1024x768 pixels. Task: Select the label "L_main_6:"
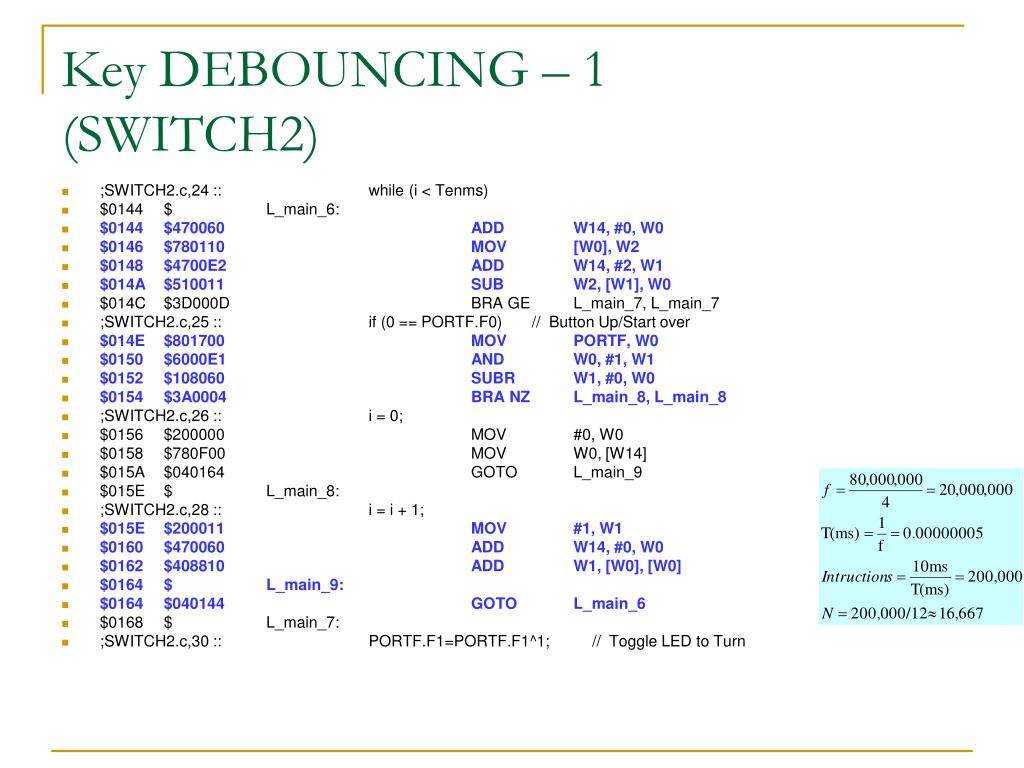pyautogui.click(x=302, y=210)
